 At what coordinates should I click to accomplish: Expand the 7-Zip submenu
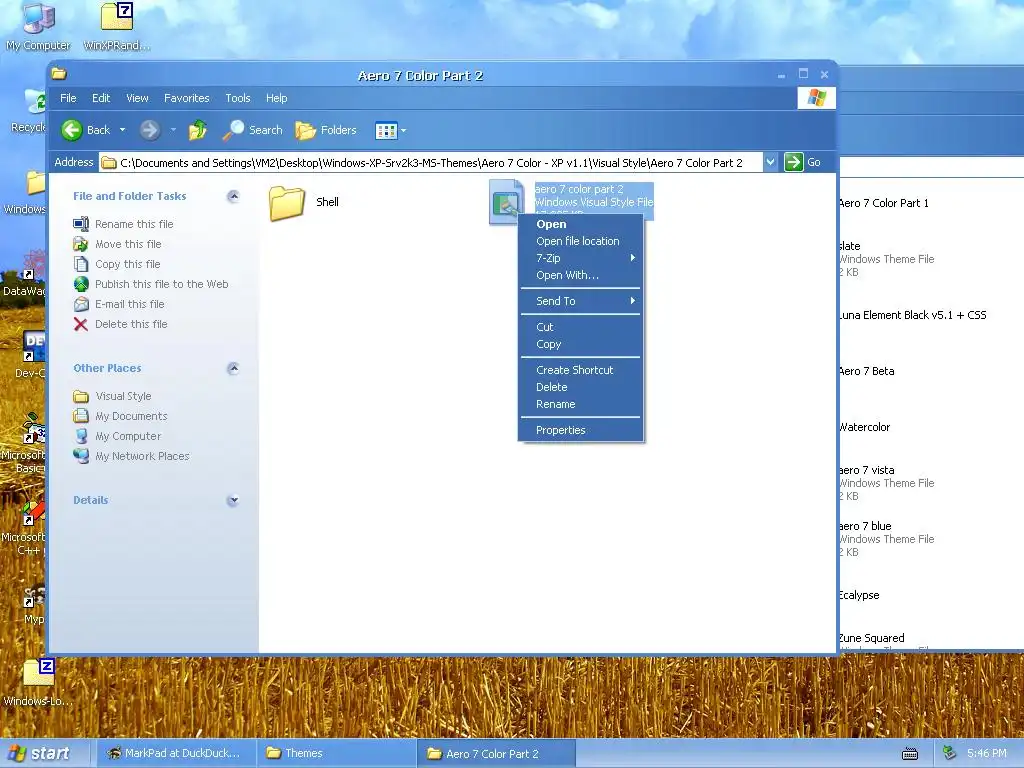(580, 258)
